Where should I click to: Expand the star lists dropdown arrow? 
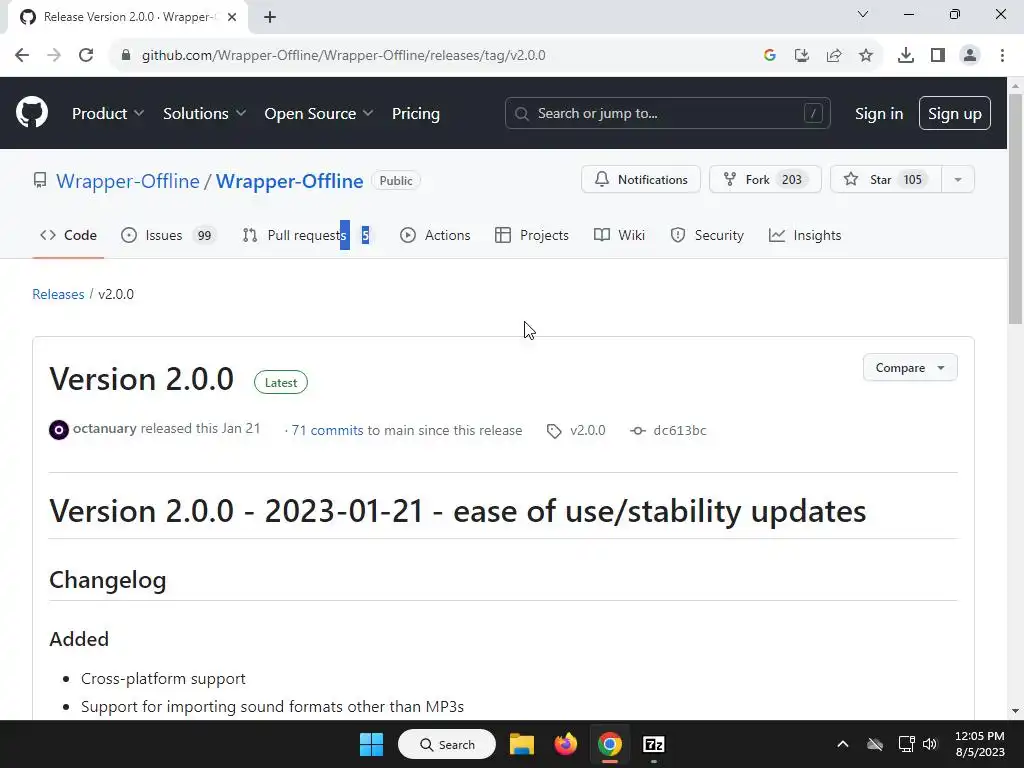[x=958, y=180]
